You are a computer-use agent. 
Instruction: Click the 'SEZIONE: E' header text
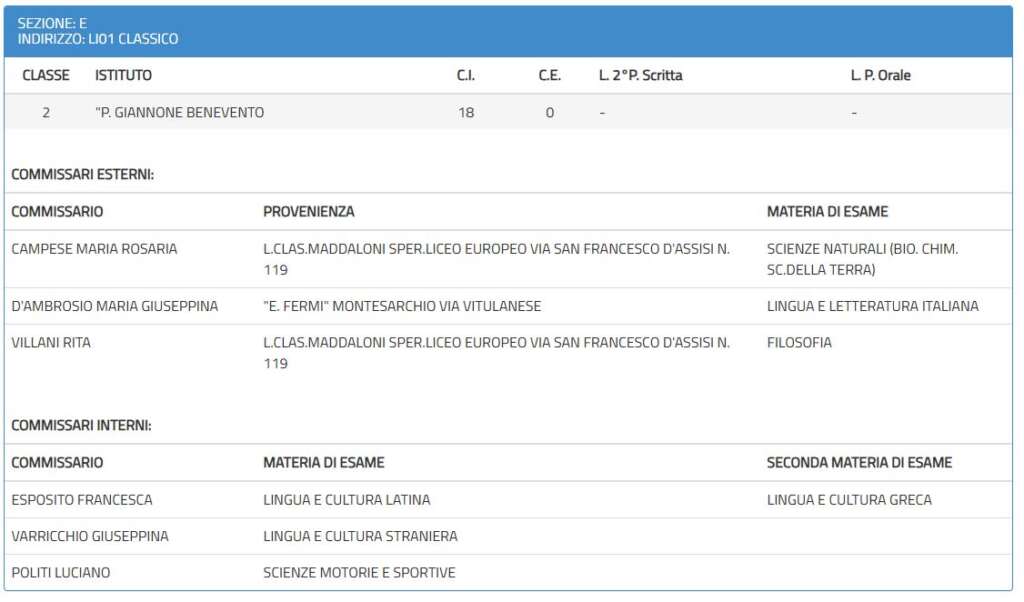tap(52, 24)
